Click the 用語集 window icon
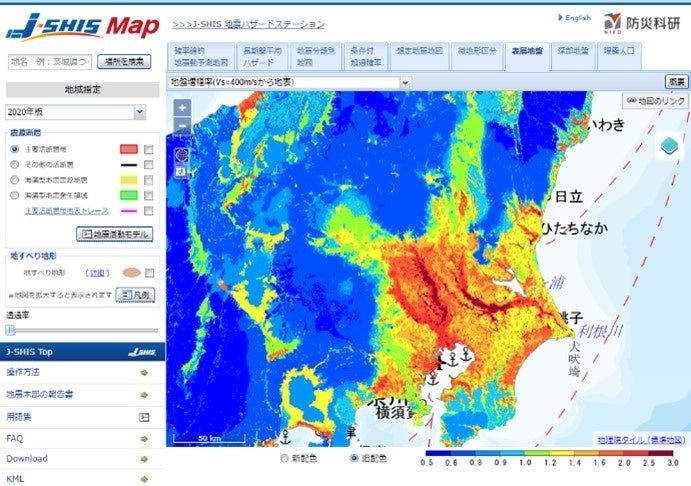The width and height of the screenshot is (691, 486). tap(144, 417)
